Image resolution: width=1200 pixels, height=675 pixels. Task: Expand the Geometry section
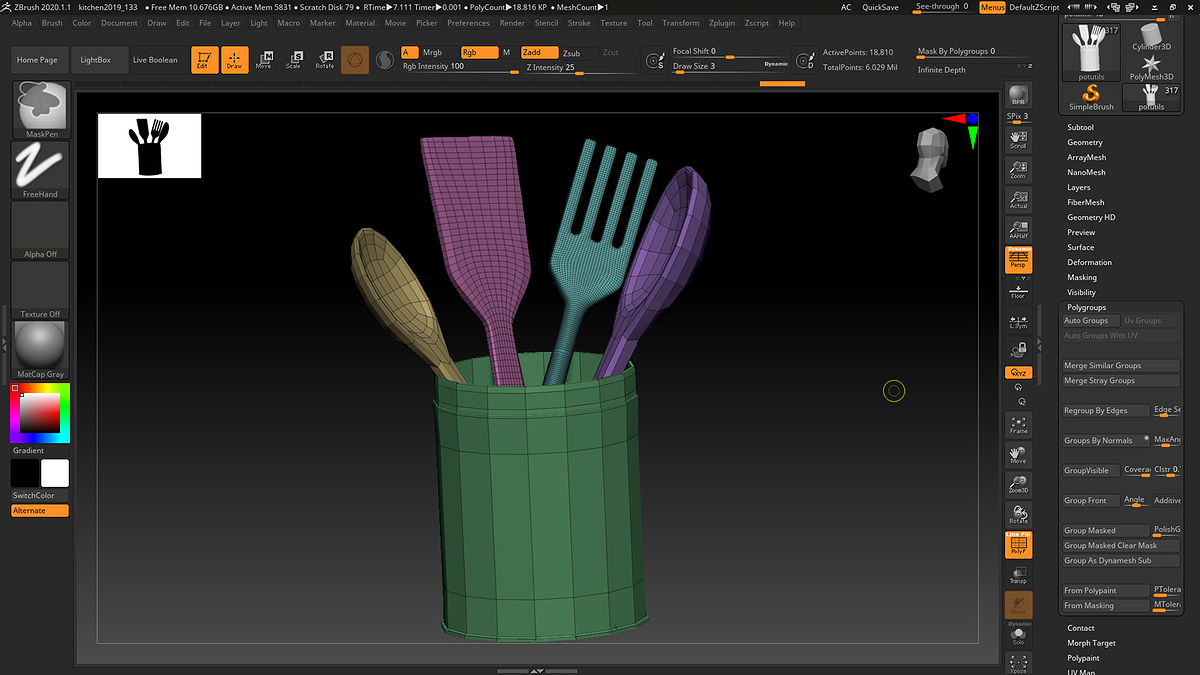(x=1085, y=142)
